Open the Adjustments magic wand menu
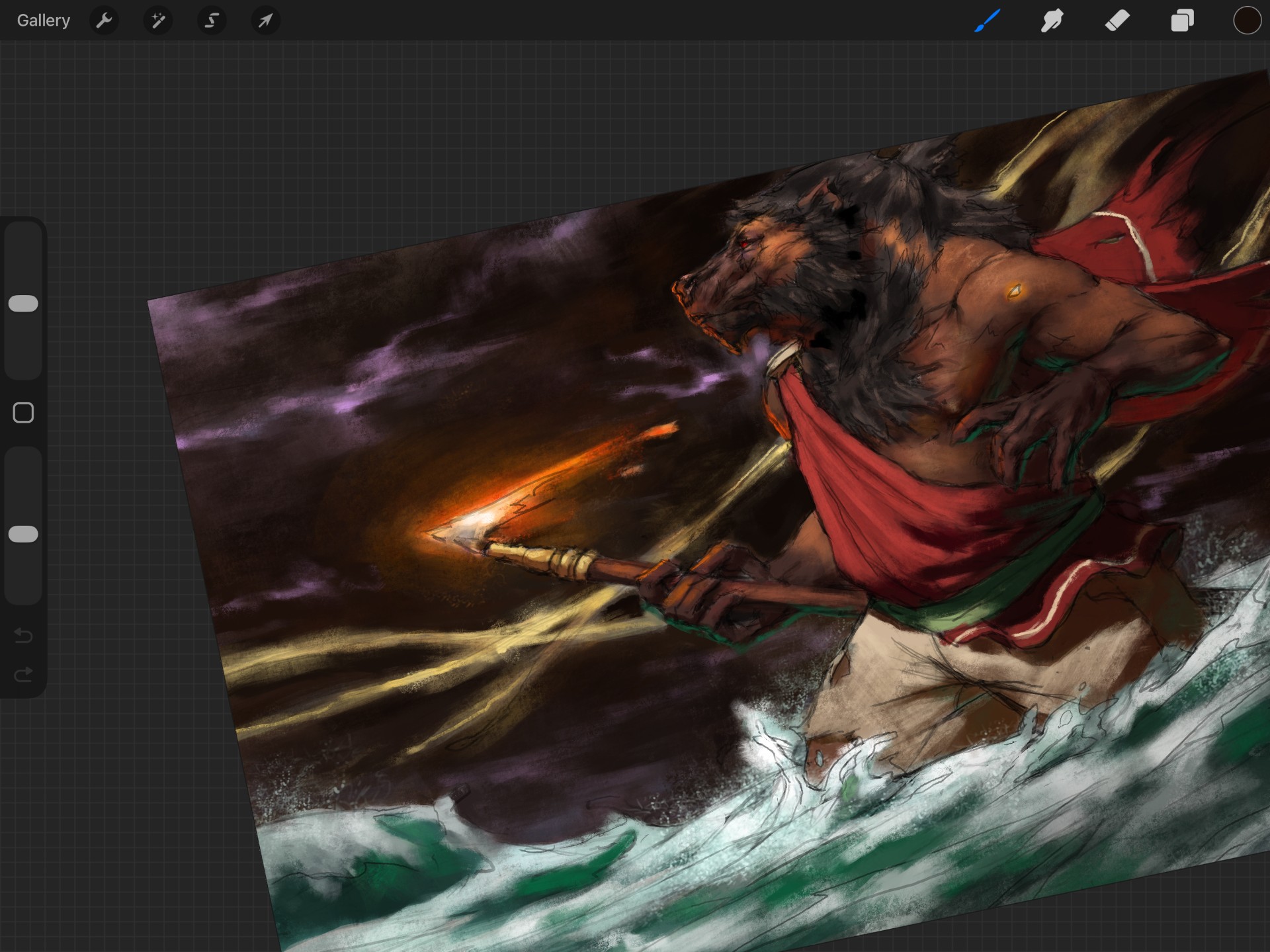The width and height of the screenshot is (1270, 952). 157,21
